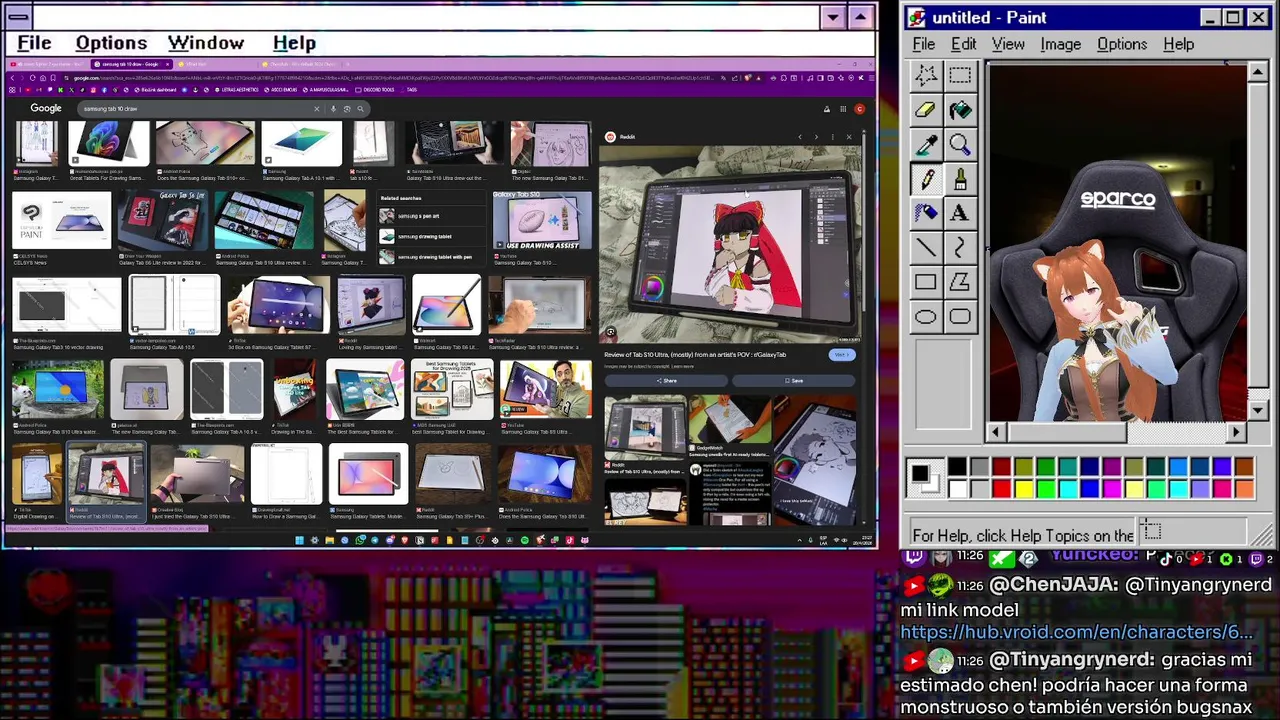Select the Text tool in Paint
This screenshot has height=720, width=1280.
(x=960, y=213)
